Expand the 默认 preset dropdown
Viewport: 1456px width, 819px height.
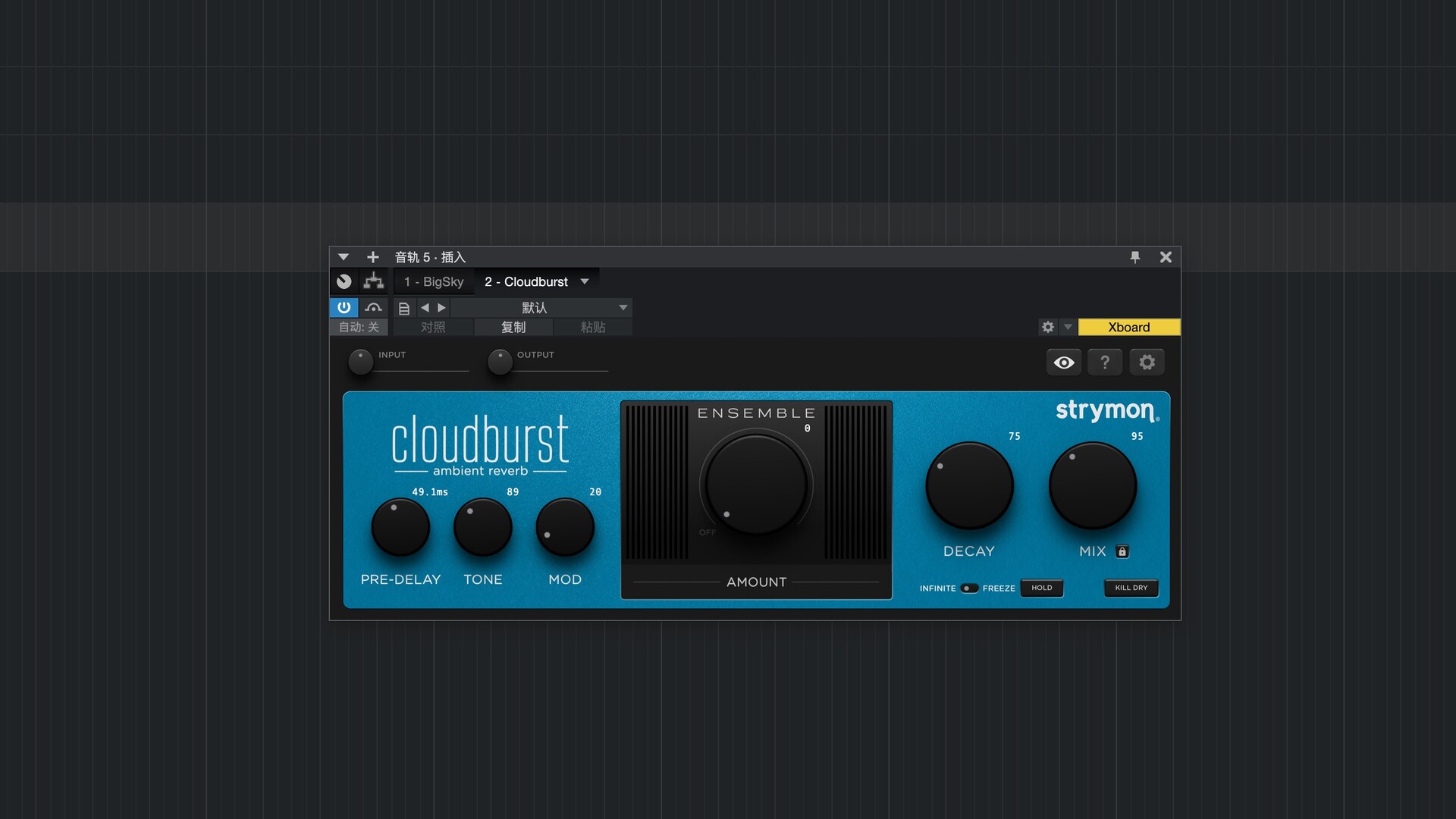coord(623,307)
